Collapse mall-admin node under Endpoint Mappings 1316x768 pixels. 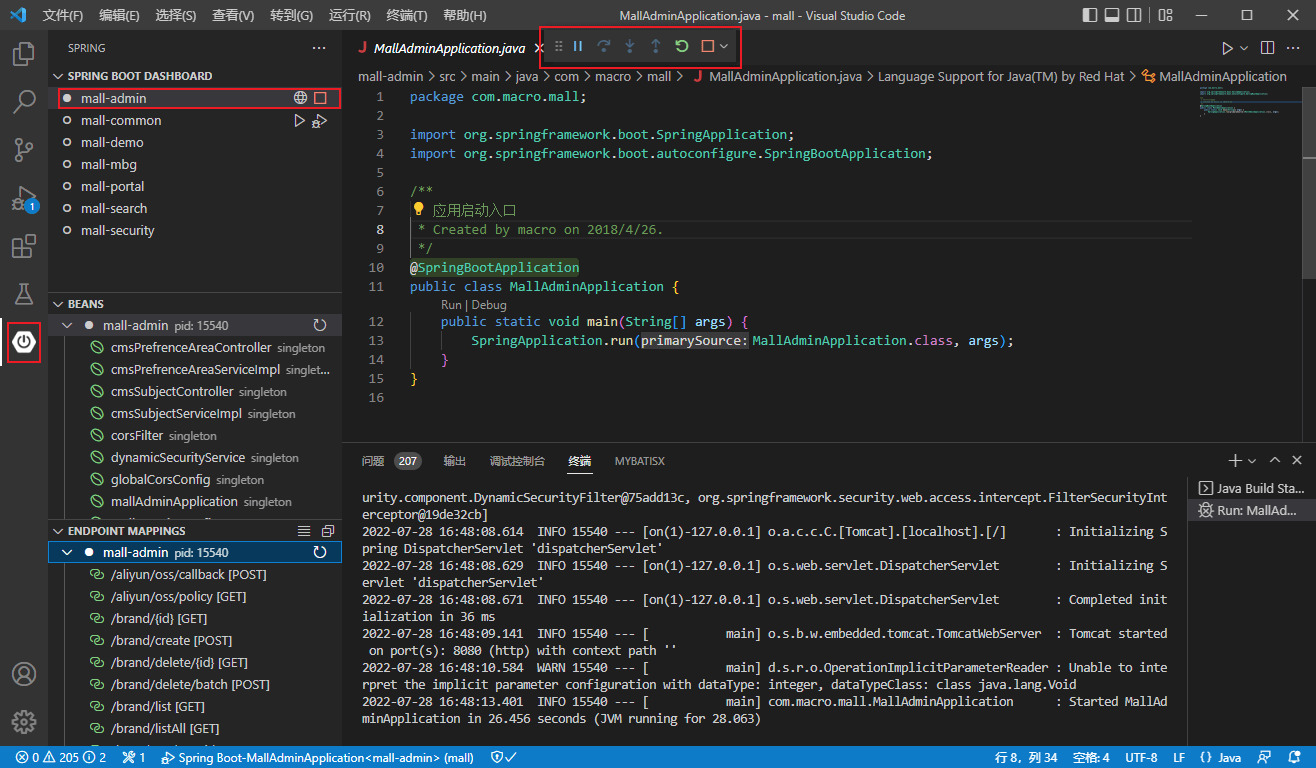coord(67,552)
